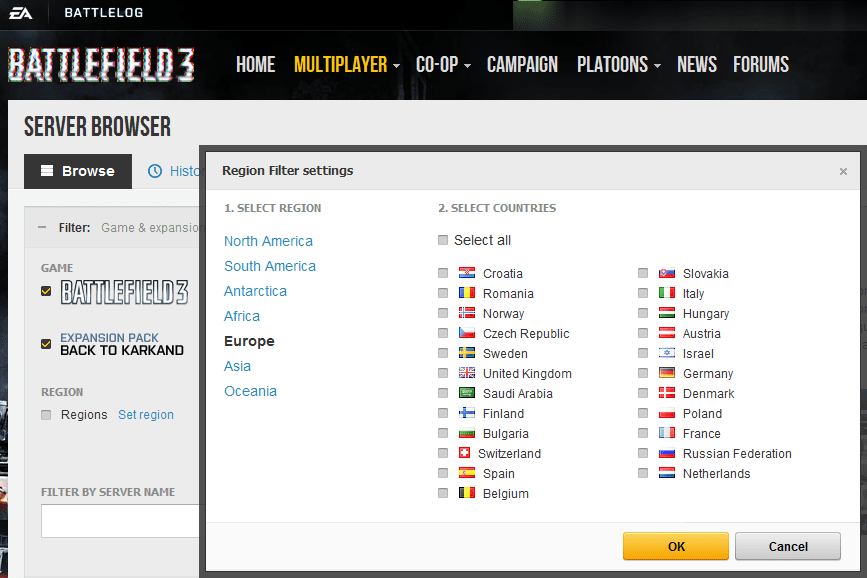Tick the France checkbox

[x=643, y=433]
